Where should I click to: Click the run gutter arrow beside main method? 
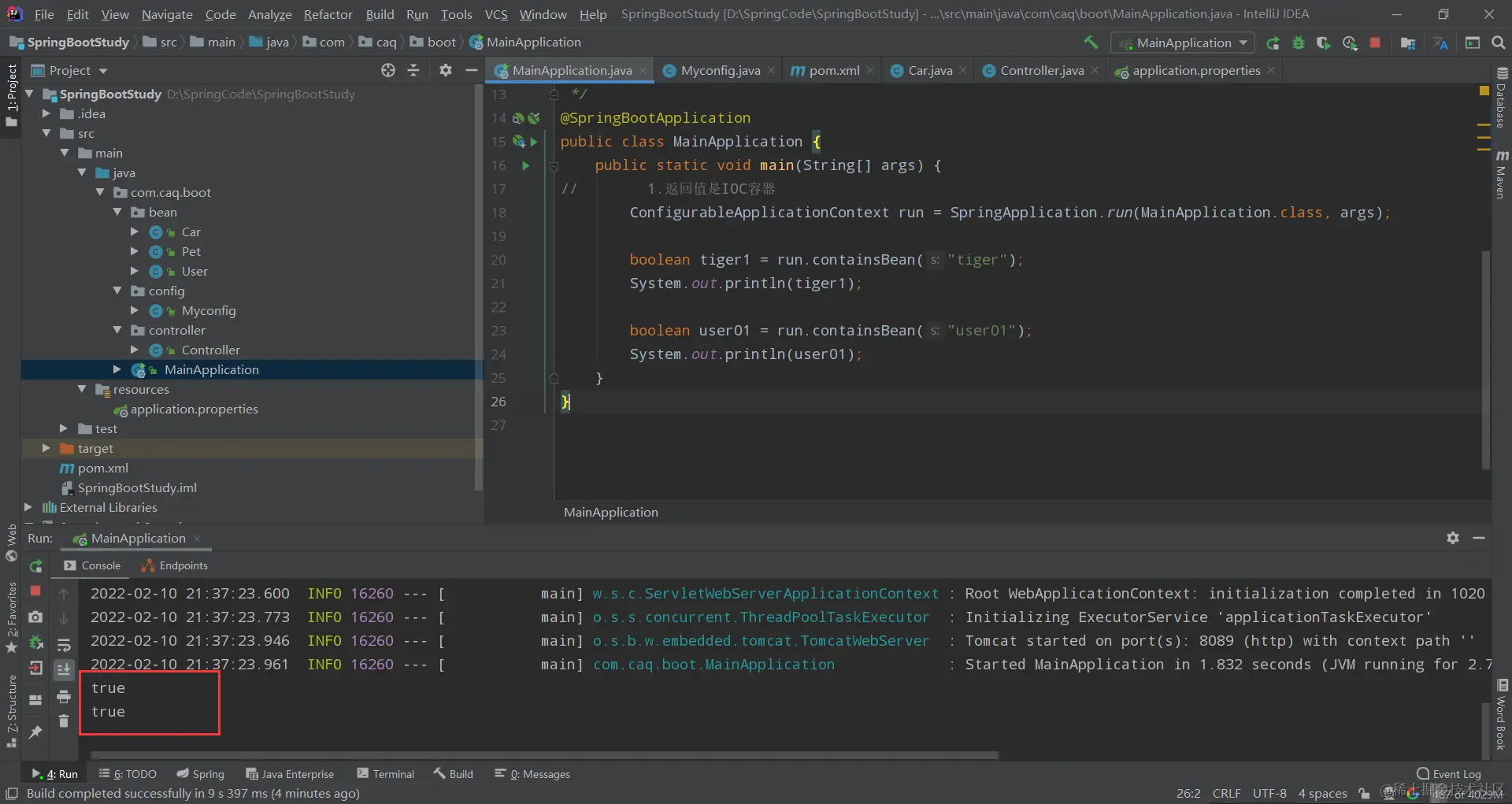click(525, 165)
